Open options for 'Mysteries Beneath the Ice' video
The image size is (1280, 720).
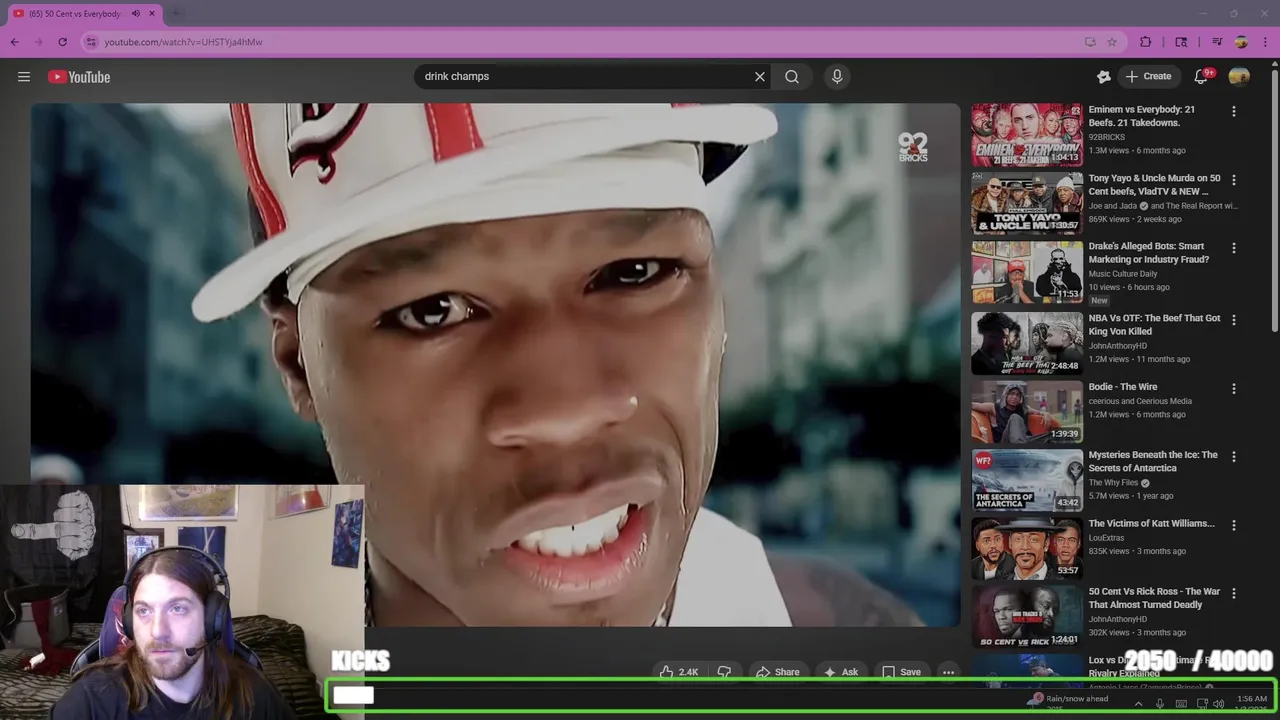1233,457
